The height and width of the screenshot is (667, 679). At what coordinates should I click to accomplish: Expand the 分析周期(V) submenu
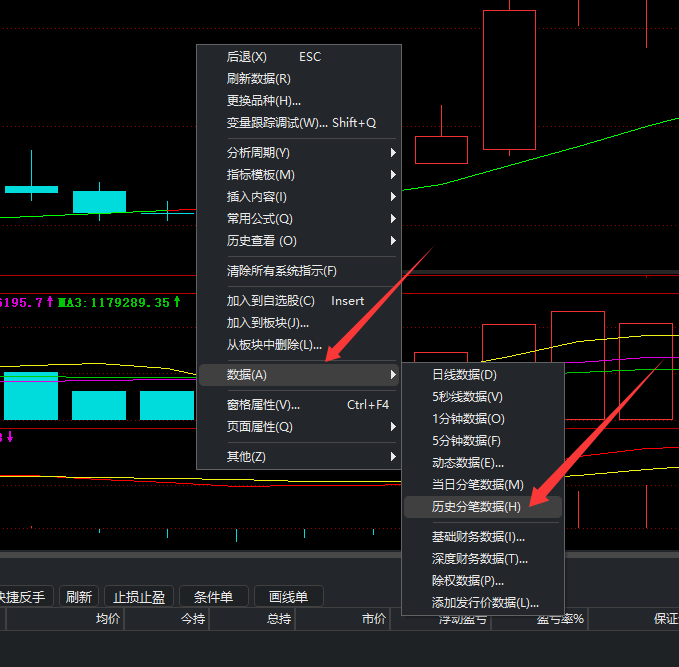point(259,153)
